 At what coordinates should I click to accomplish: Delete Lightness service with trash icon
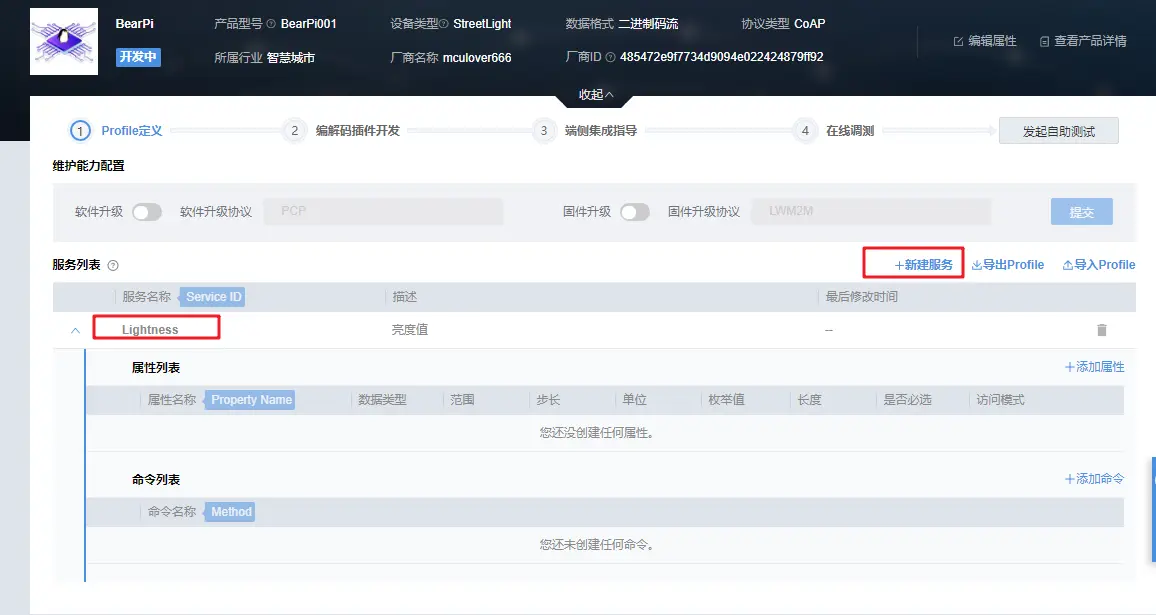click(x=1101, y=330)
